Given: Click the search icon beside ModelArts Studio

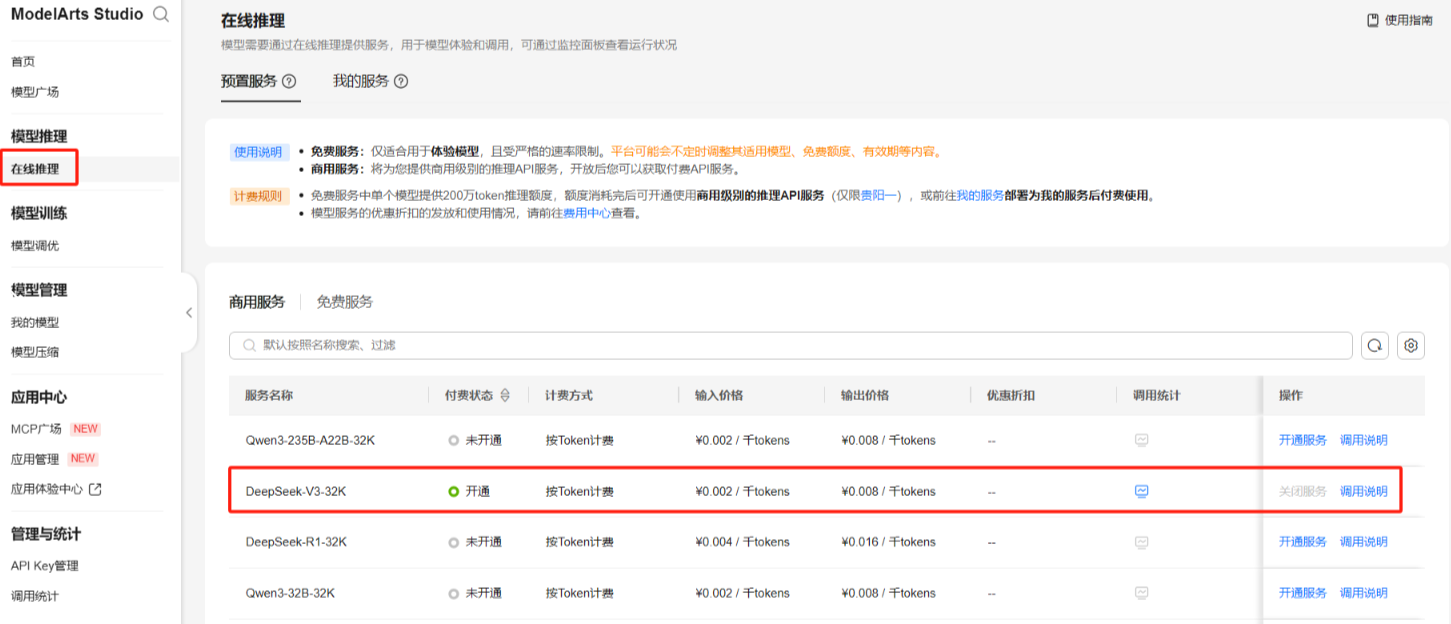Looking at the screenshot, I should pos(161,14).
